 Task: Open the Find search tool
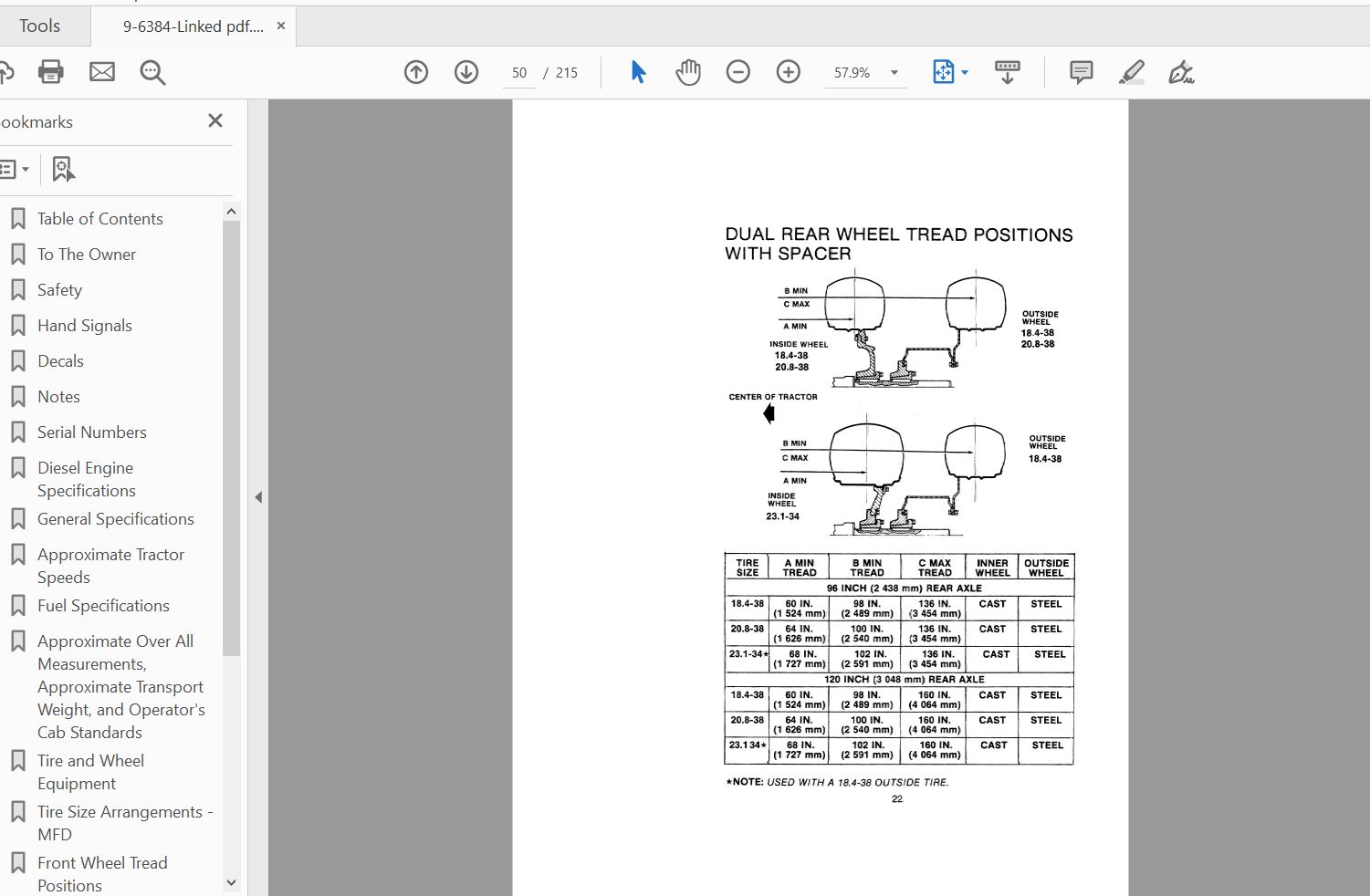pyautogui.click(x=152, y=71)
